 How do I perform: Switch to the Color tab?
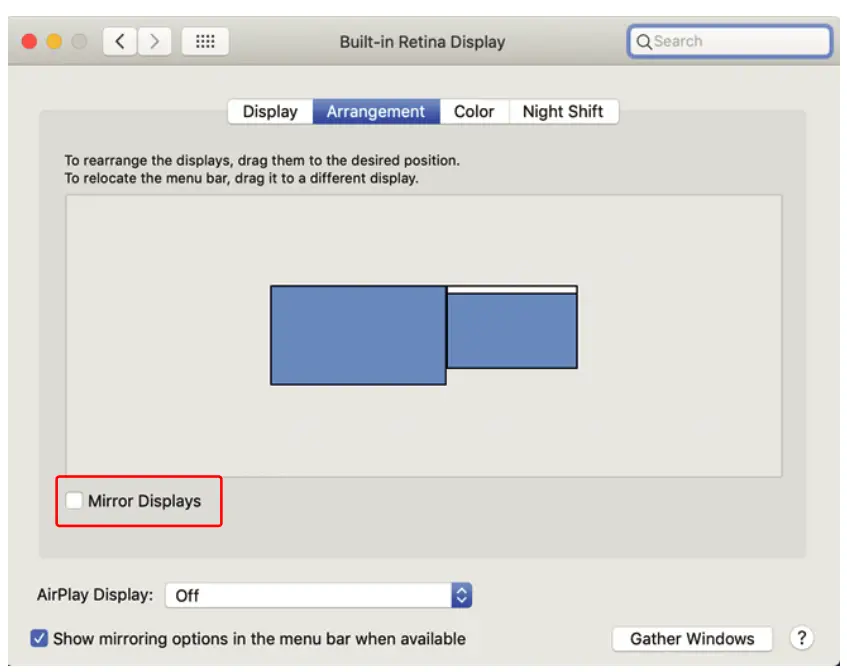[x=474, y=111]
